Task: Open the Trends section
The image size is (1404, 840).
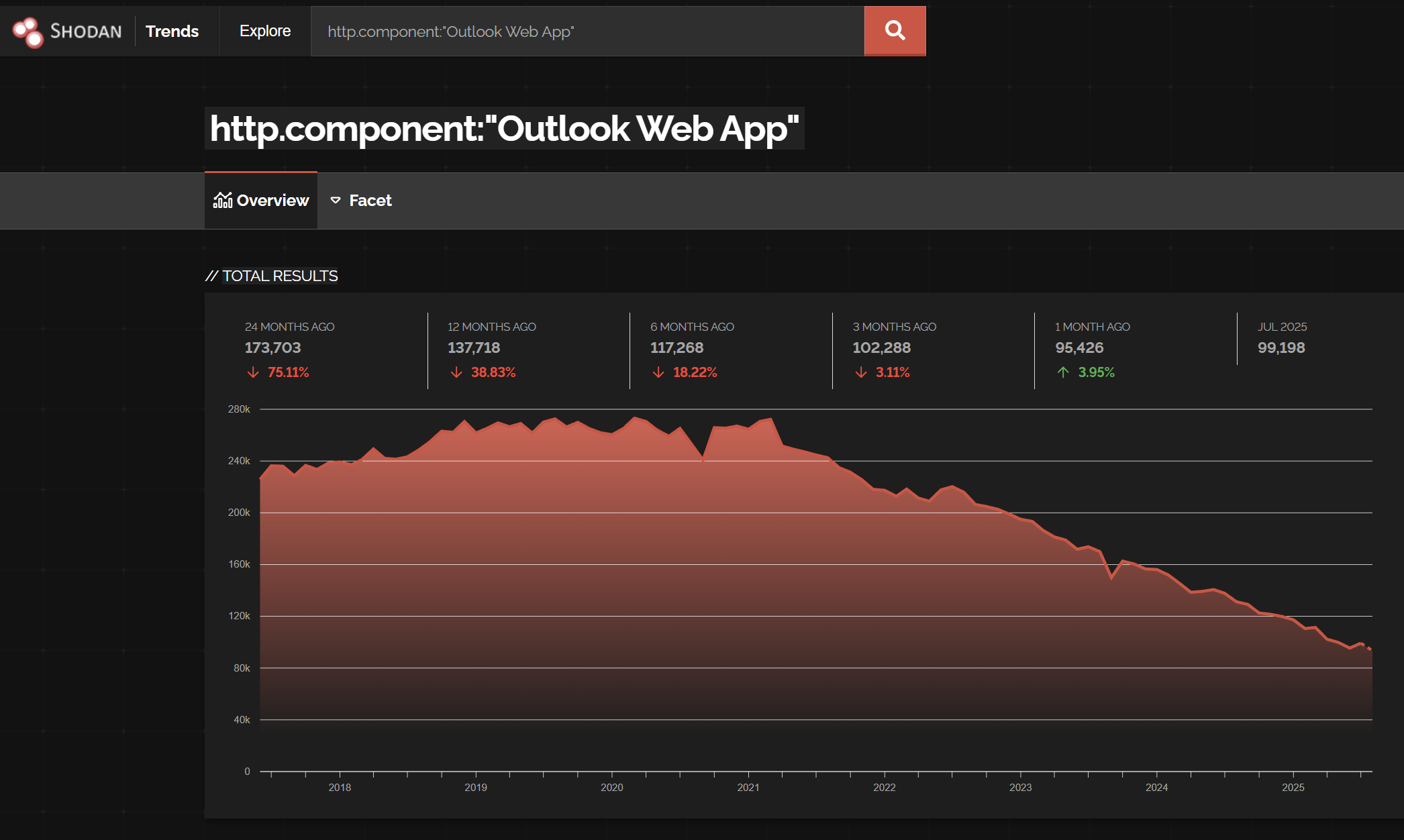Action: pyautogui.click(x=172, y=32)
